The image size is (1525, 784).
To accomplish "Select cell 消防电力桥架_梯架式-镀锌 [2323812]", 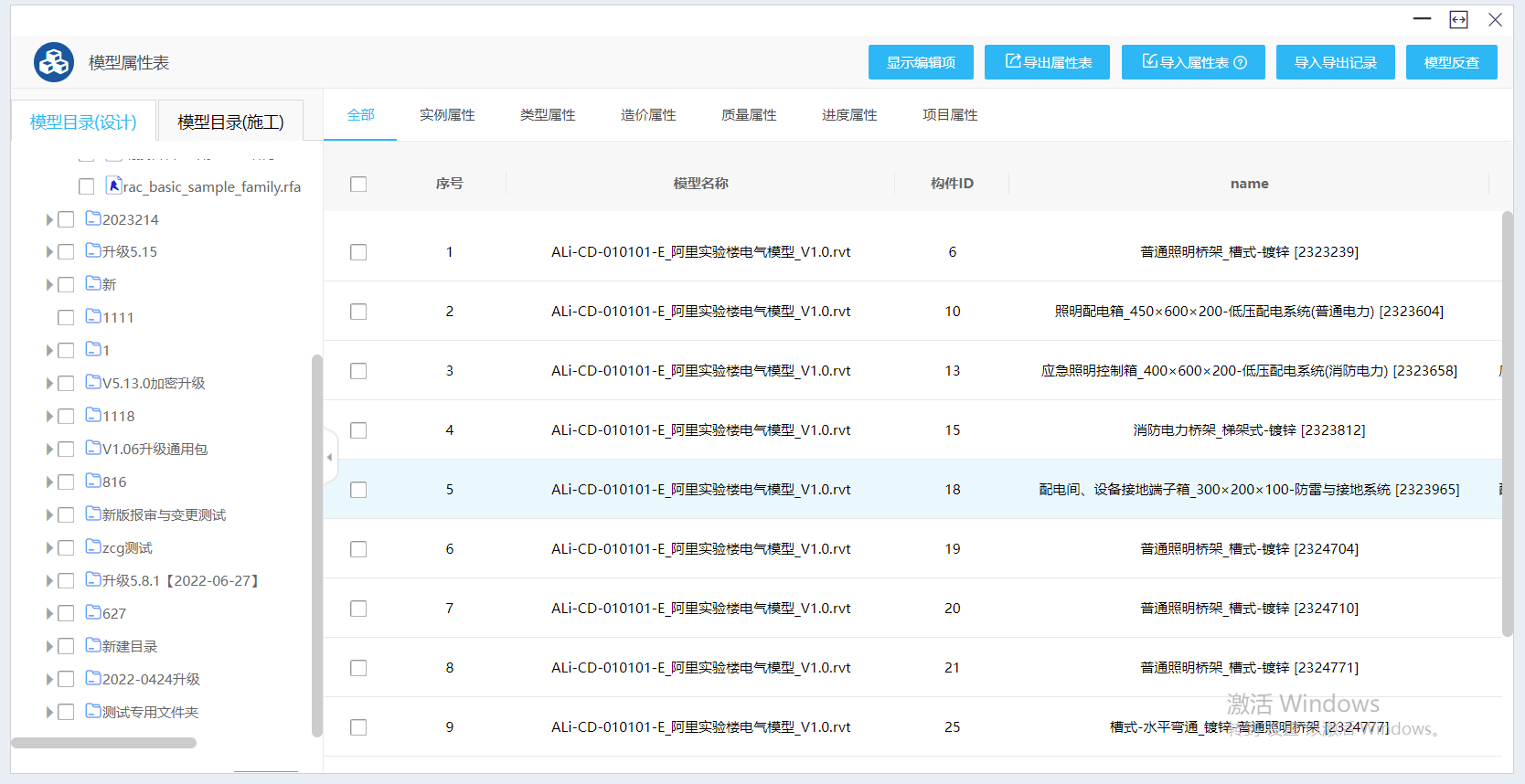I will [1249, 430].
